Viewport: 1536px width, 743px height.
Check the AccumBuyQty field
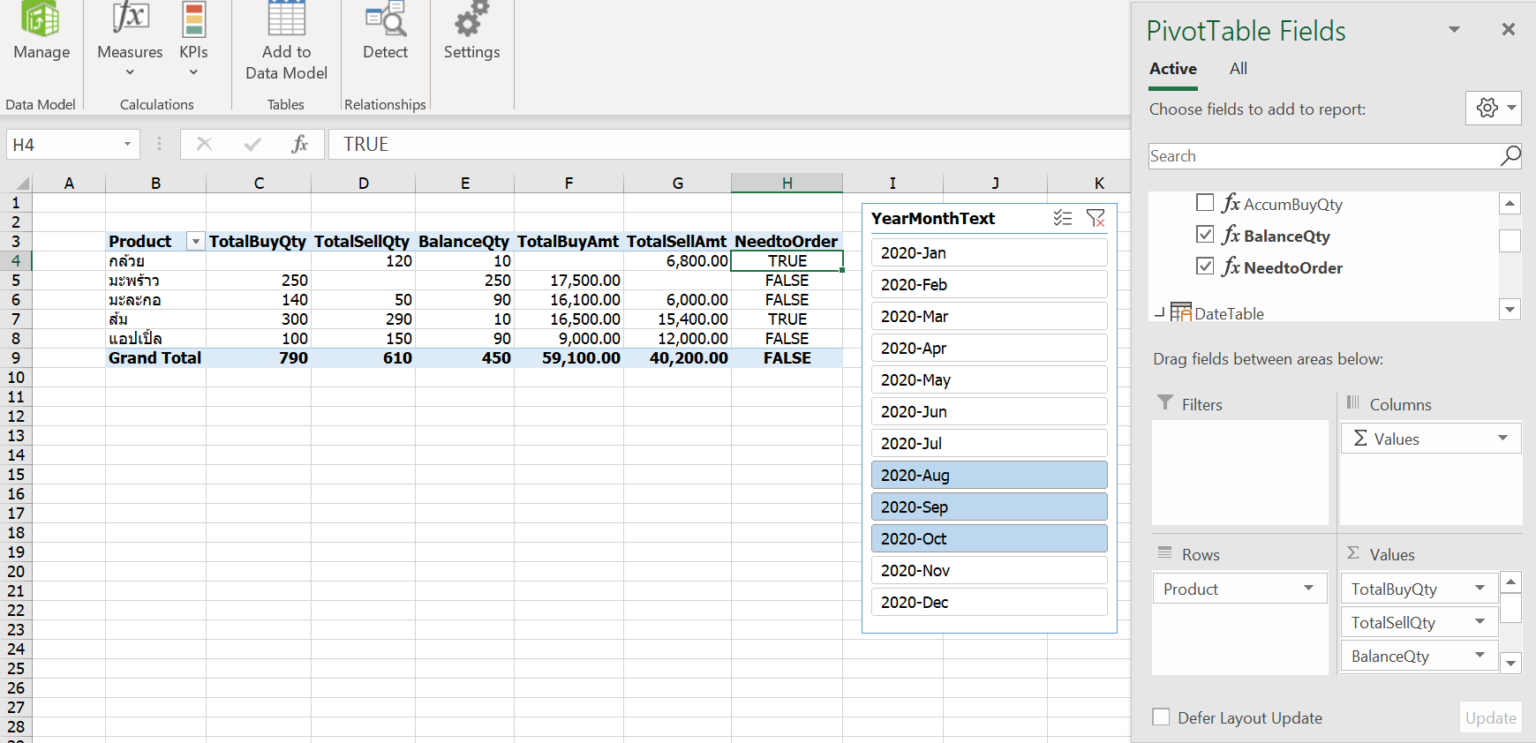1205,204
